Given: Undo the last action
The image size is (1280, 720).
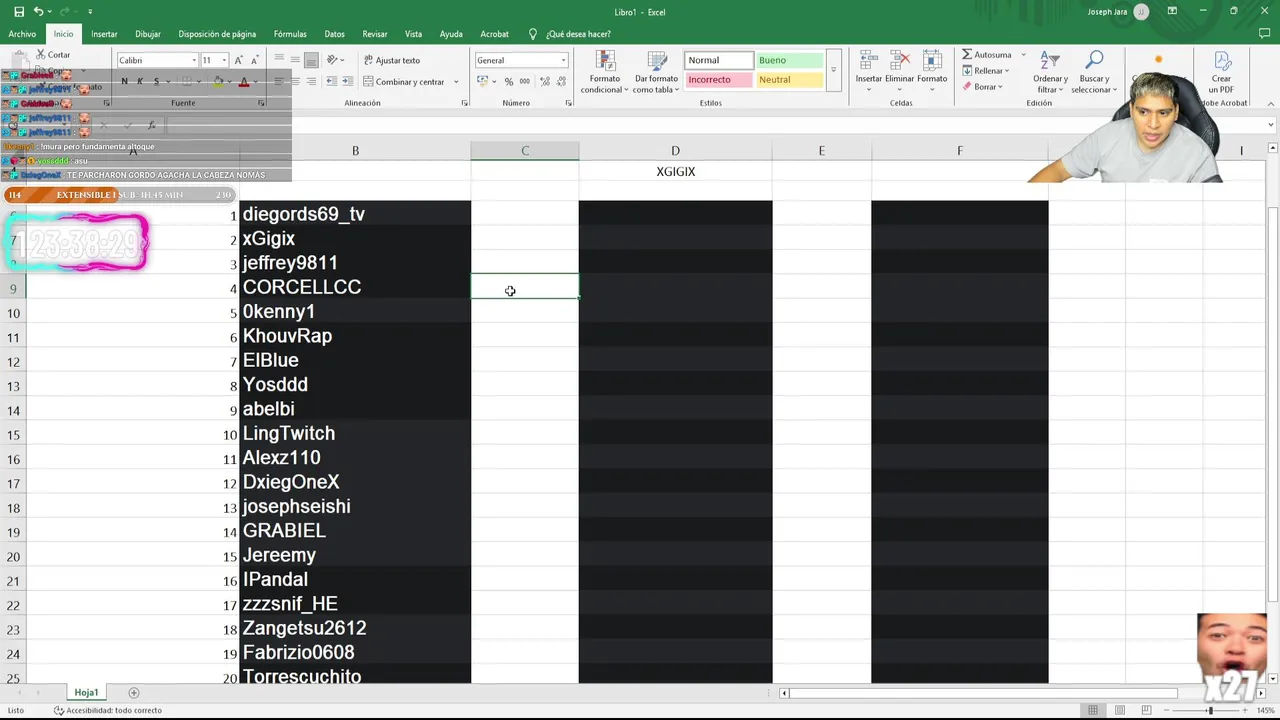Looking at the screenshot, I should (38, 12).
